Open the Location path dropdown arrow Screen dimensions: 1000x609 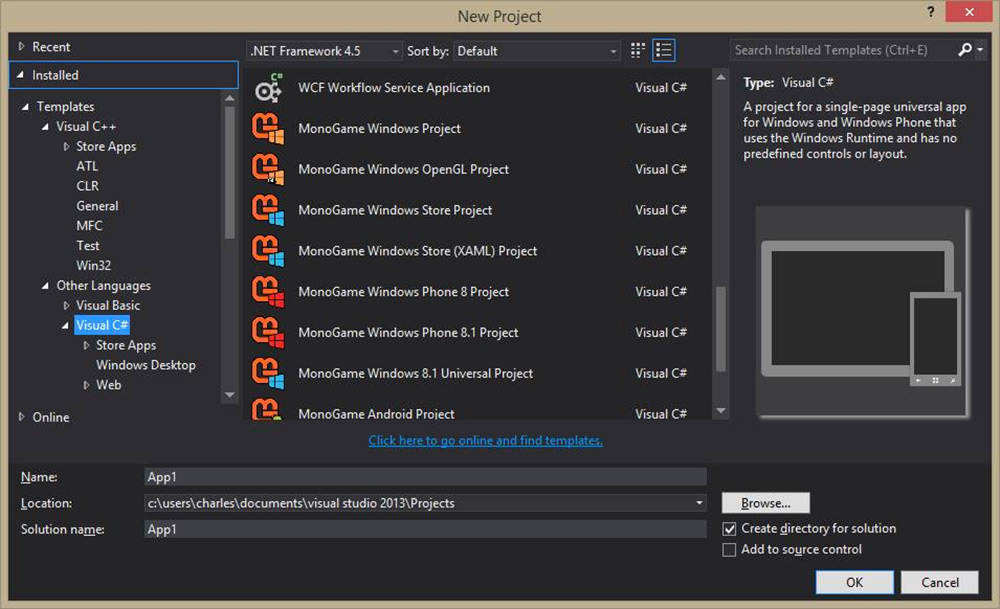coord(699,503)
